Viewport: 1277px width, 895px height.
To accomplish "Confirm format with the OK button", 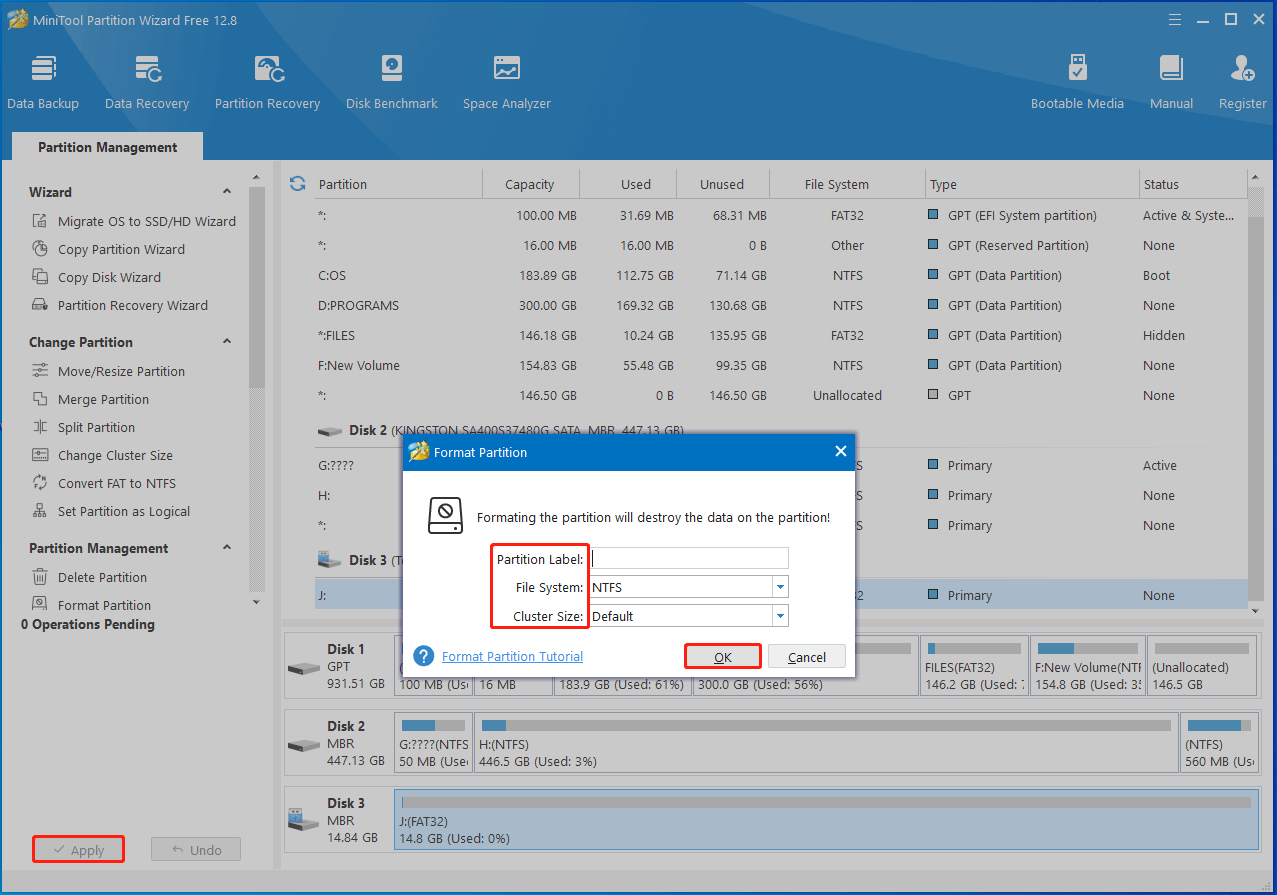I will pyautogui.click(x=723, y=657).
